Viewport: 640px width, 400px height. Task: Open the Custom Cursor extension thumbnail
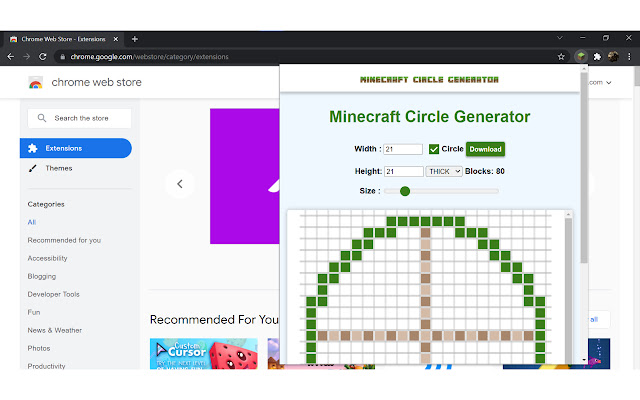[x=204, y=353]
